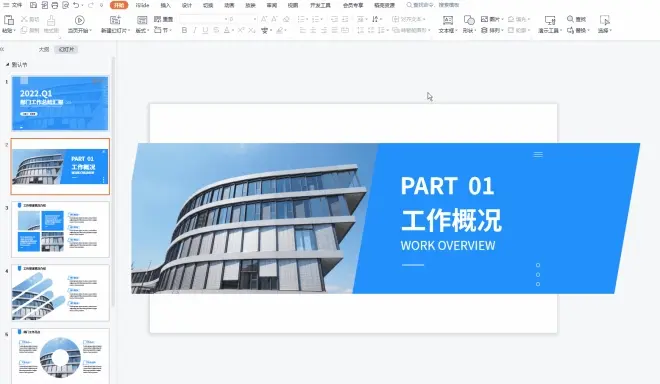This screenshot has height=384, width=660.
Task: Start slideshow from current slide play icon
Action: [80, 20]
